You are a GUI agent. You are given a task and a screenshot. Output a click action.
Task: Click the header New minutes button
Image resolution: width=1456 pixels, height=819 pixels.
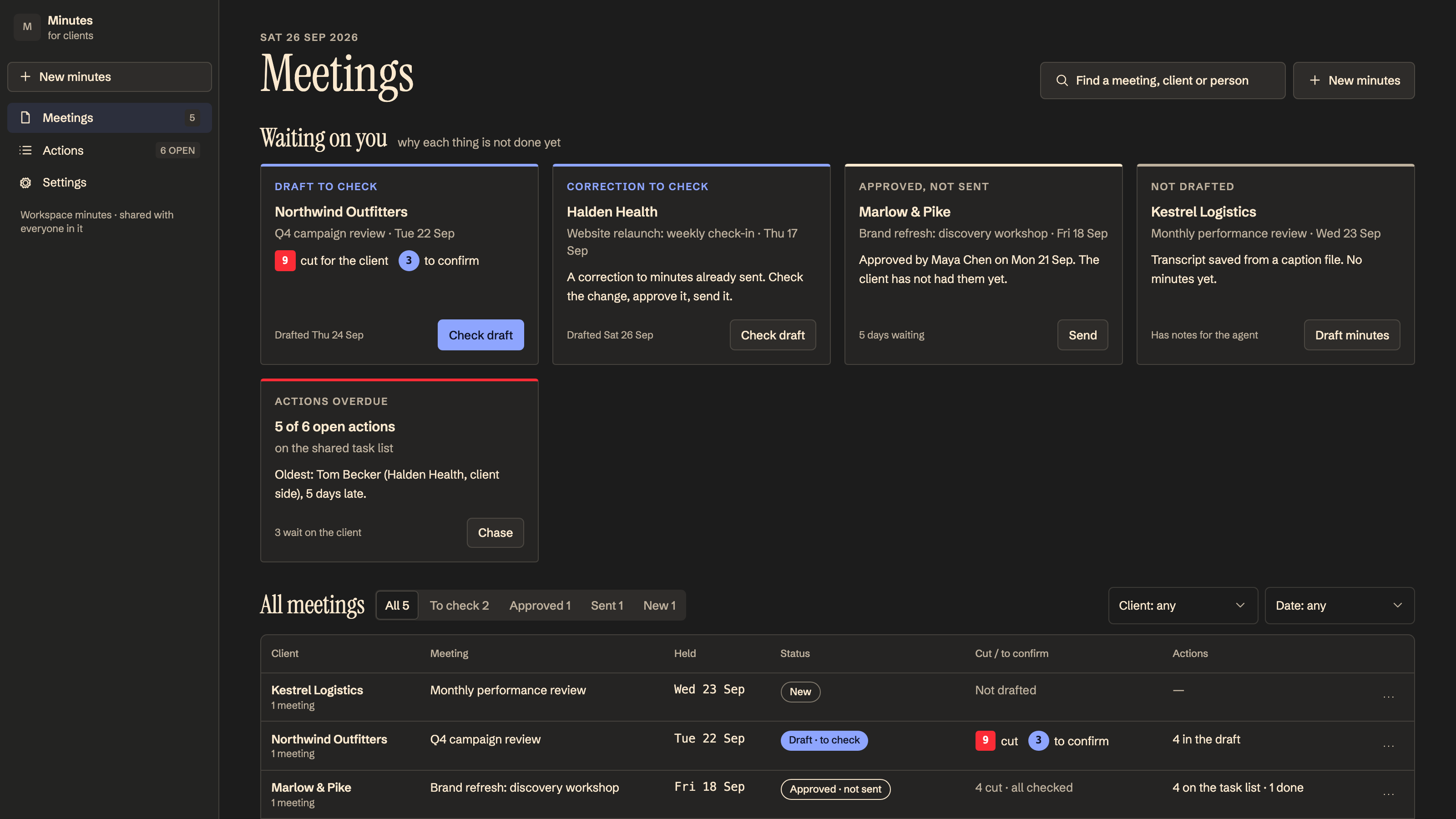1354,80
